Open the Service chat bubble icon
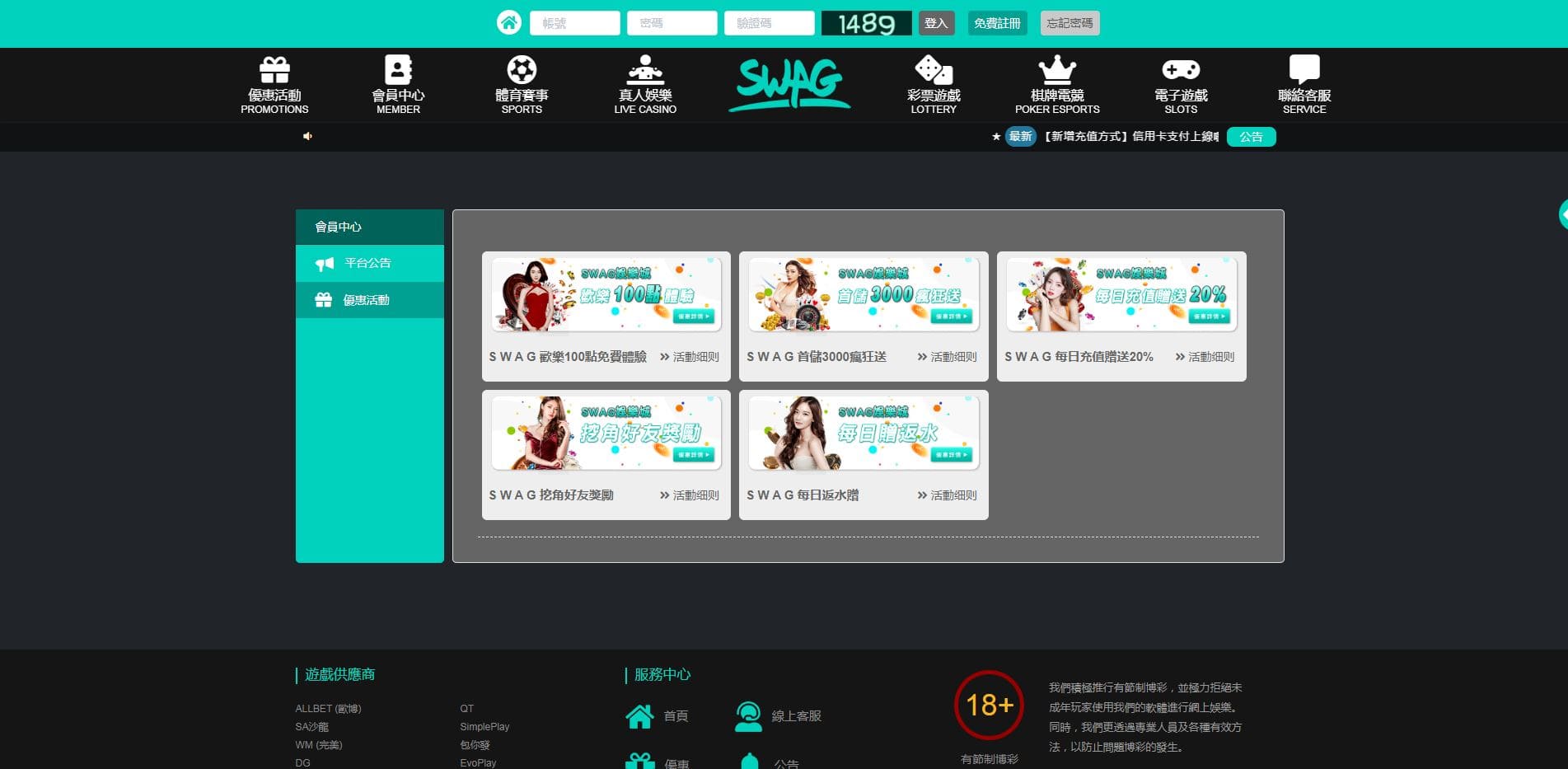 [x=1304, y=70]
